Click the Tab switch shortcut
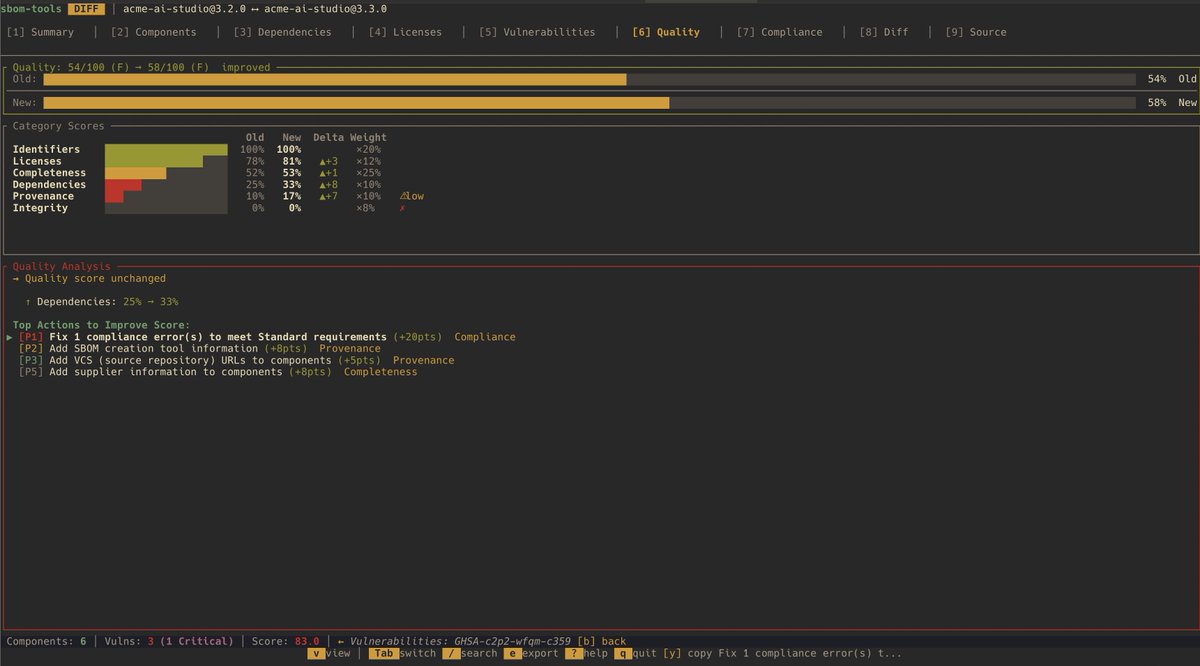The height and width of the screenshot is (666, 1200). click(x=402, y=653)
